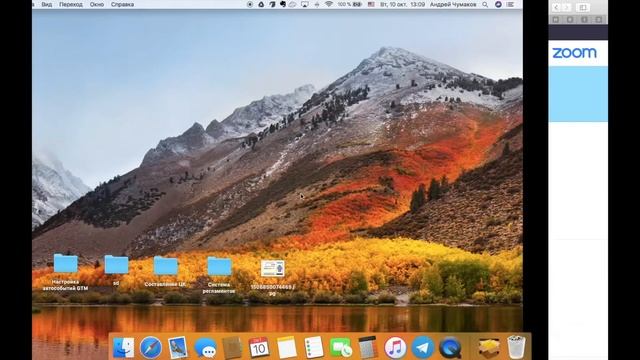Viewport: 640px width, 360px height.
Task: Open the Mail stamp icon in Dock
Action: (x=178, y=347)
